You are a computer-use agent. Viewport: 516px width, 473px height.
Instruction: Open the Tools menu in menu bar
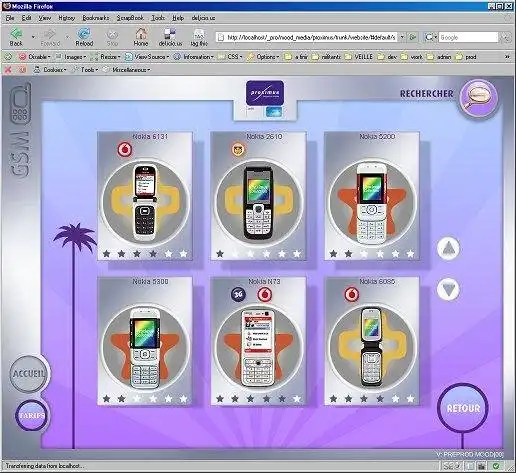tap(158, 18)
